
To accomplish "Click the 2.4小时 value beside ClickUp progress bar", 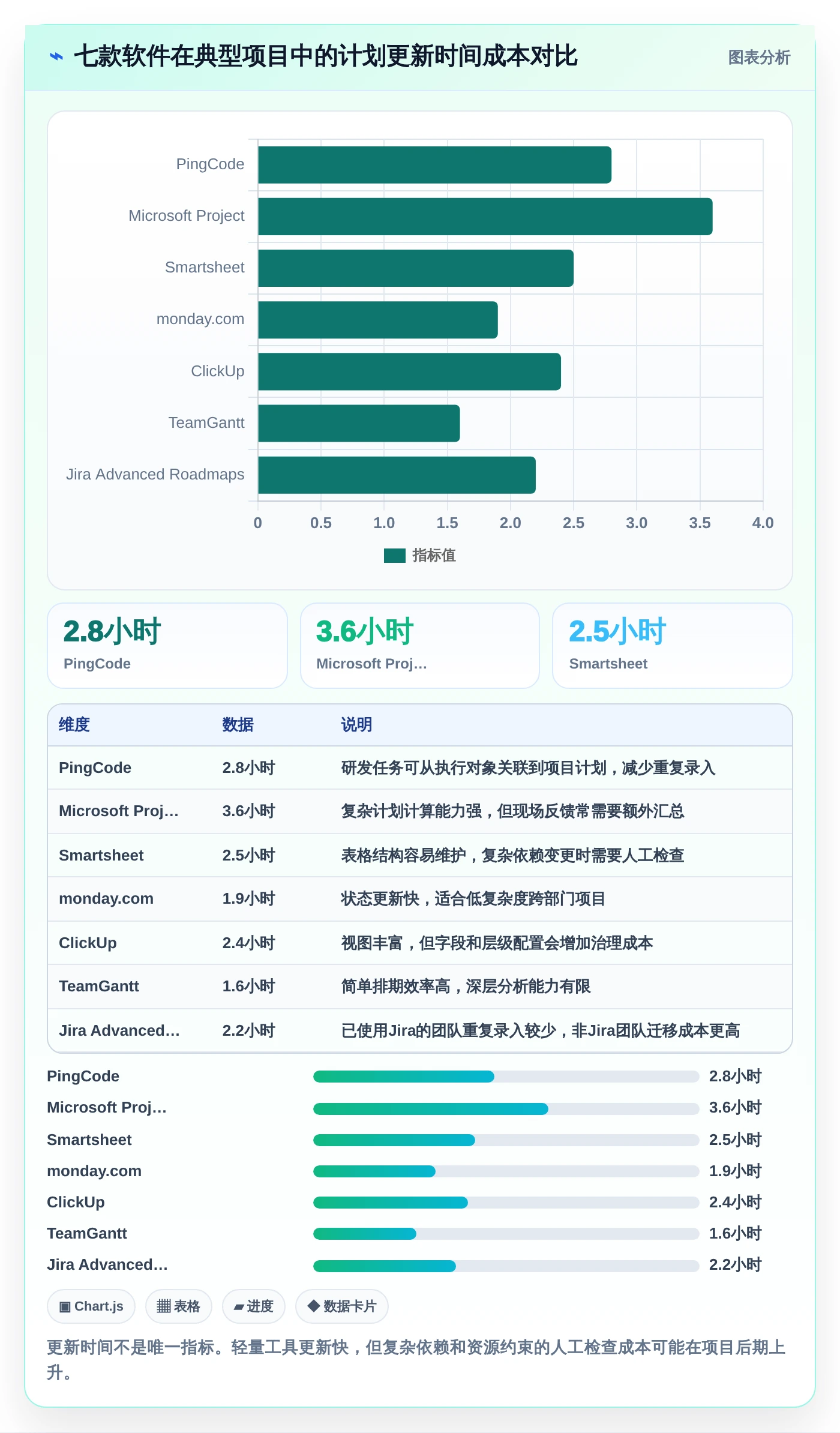I will [x=736, y=1203].
